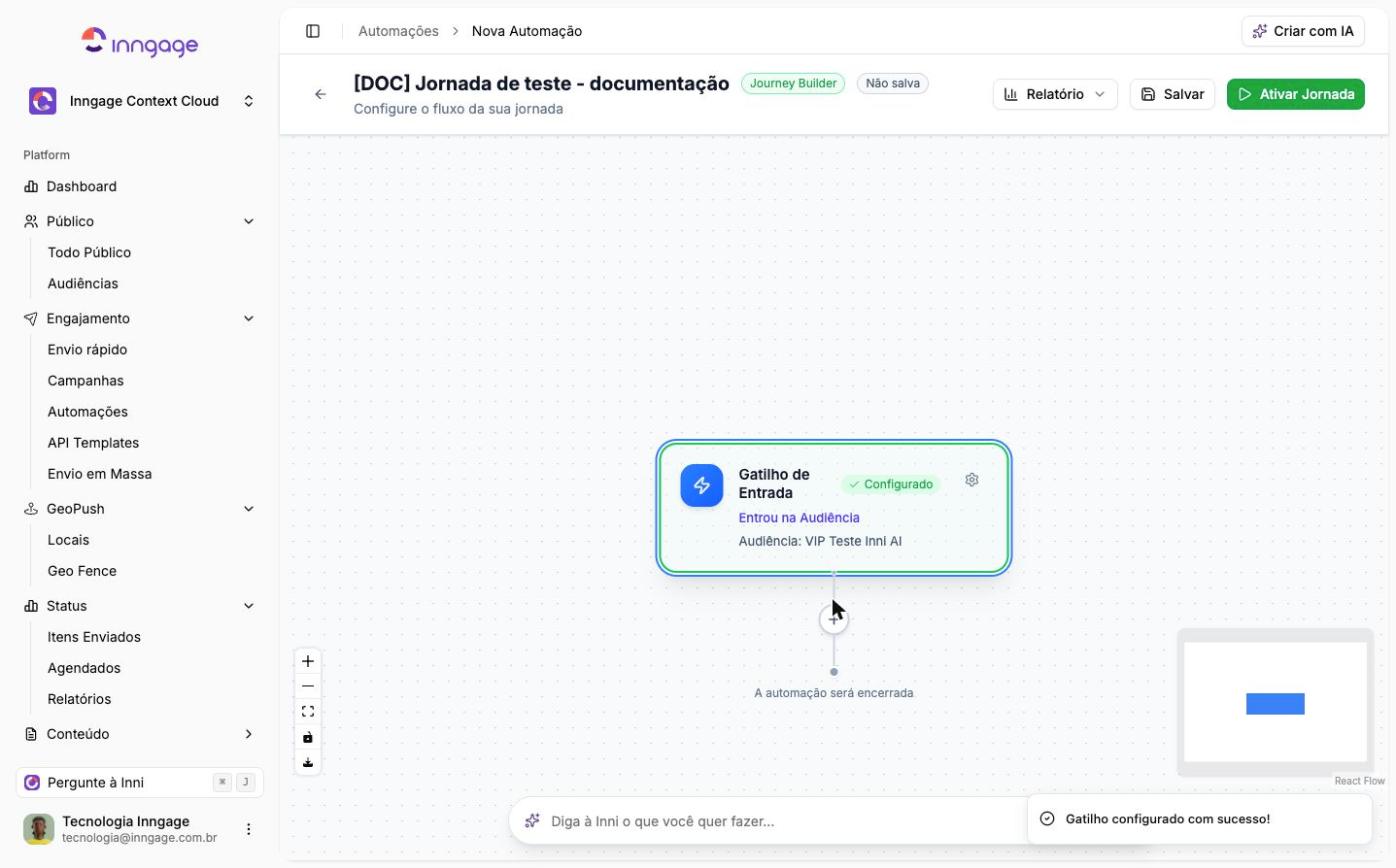Download the flow image icon
This screenshot has height=868, width=1396.
pos(308,762)
